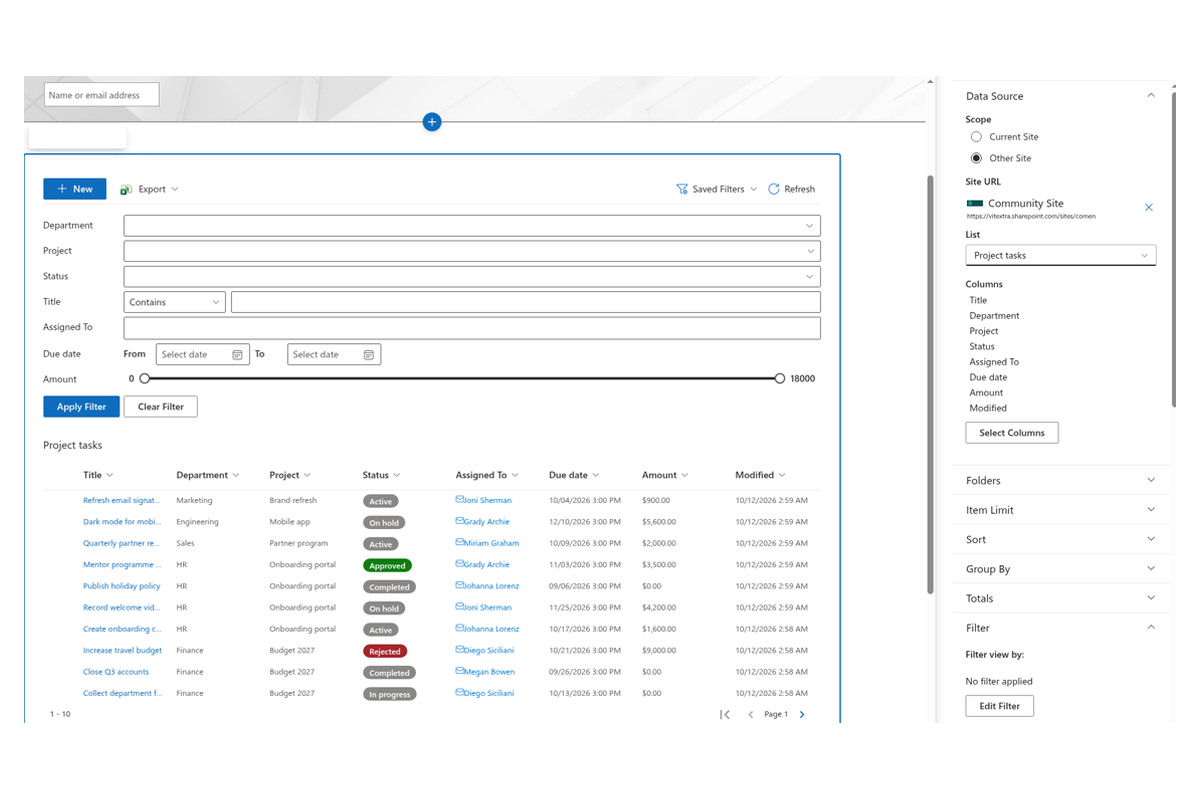Click the page vertical scrollbar

coord(932,385)
